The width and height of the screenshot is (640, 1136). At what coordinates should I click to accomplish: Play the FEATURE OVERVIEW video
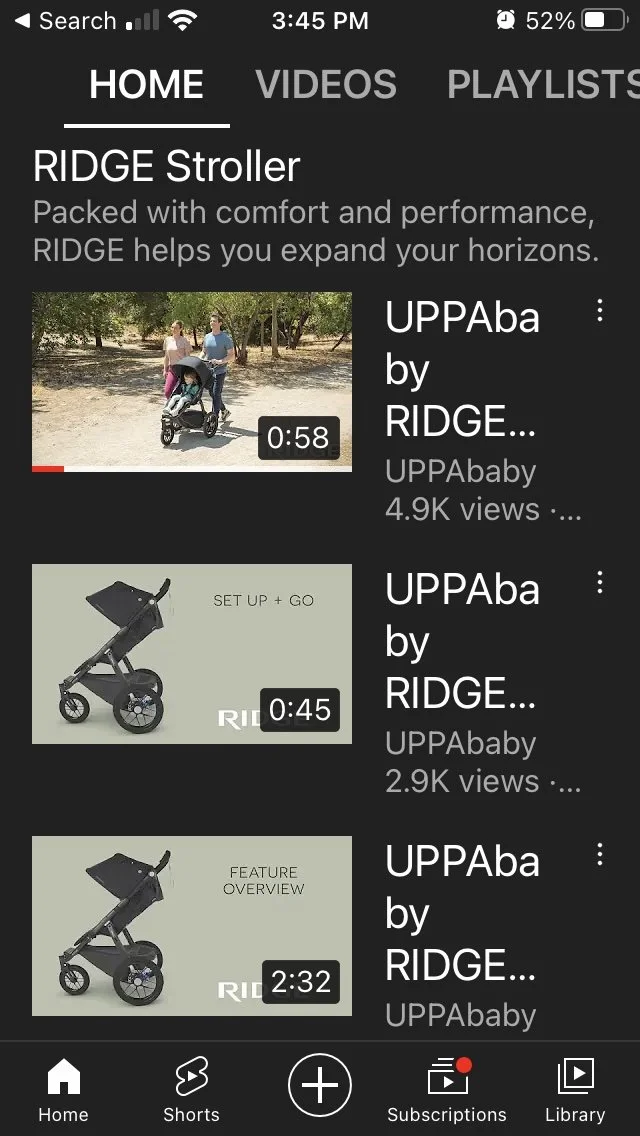192,925
